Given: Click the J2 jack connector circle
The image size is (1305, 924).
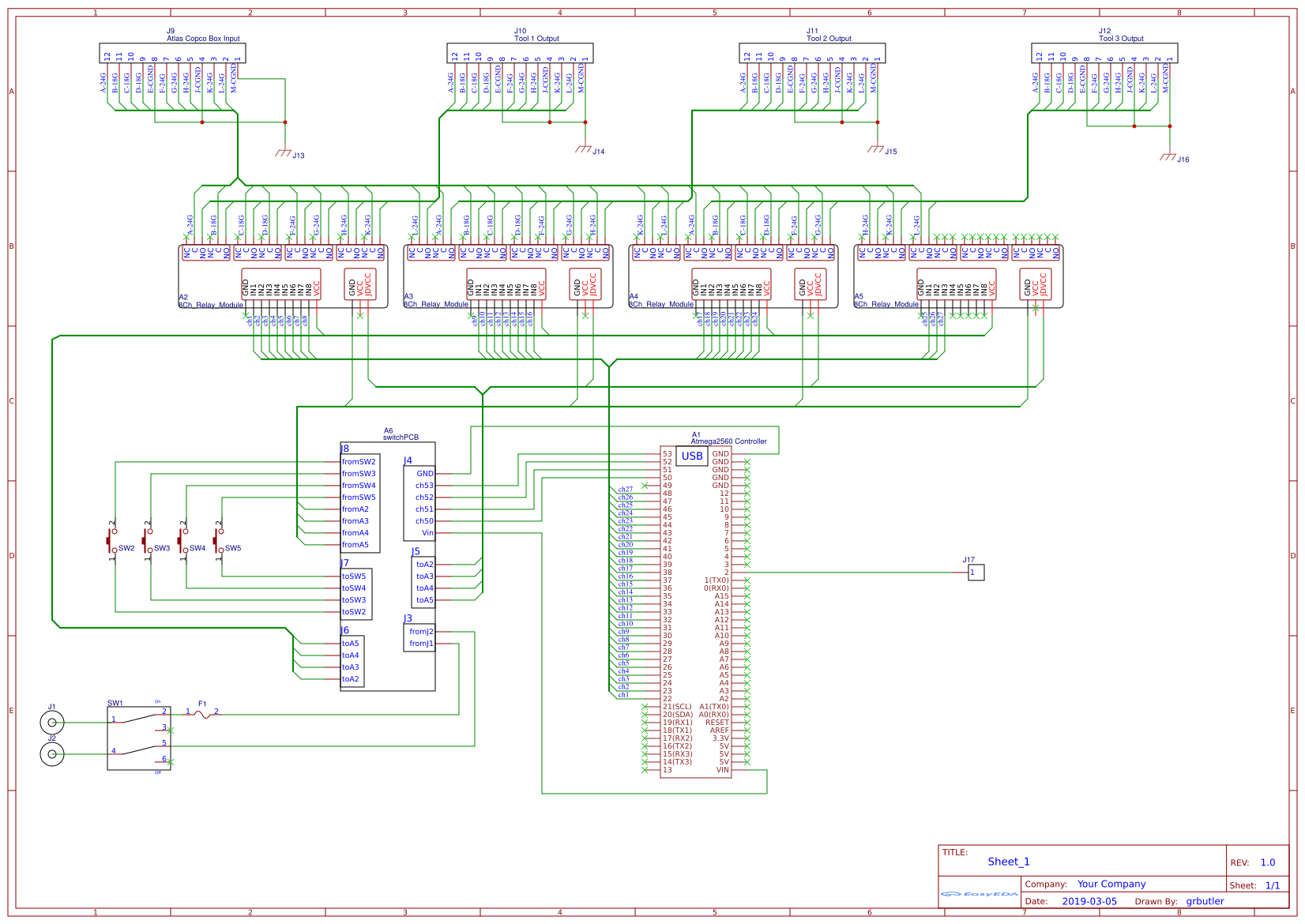Looking at the screenshot, I should (52, 754).
